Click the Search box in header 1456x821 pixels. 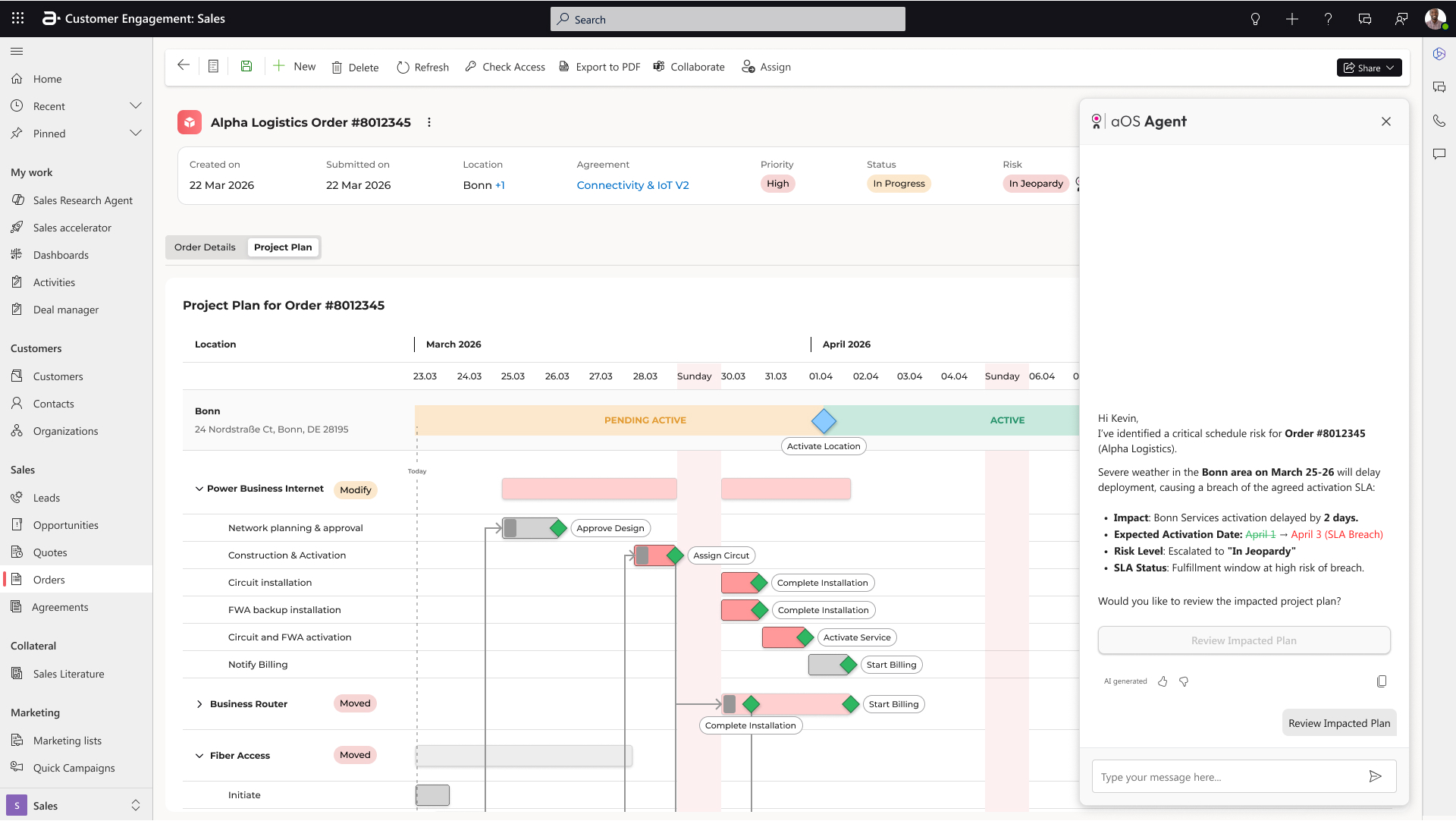pyautogui.click(x=727, y=19)
